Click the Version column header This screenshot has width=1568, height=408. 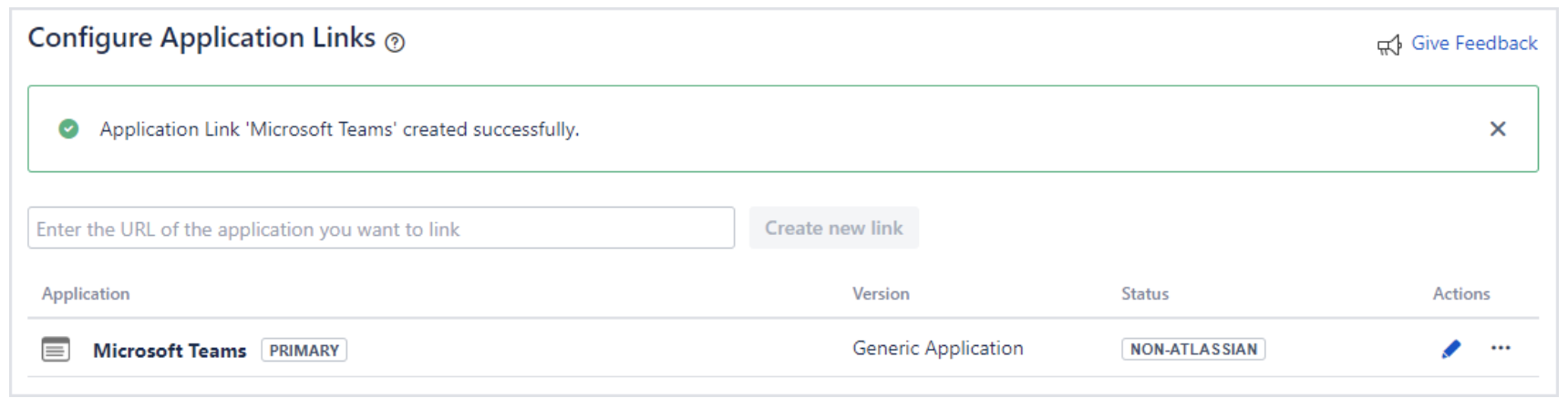coord(881,294)
